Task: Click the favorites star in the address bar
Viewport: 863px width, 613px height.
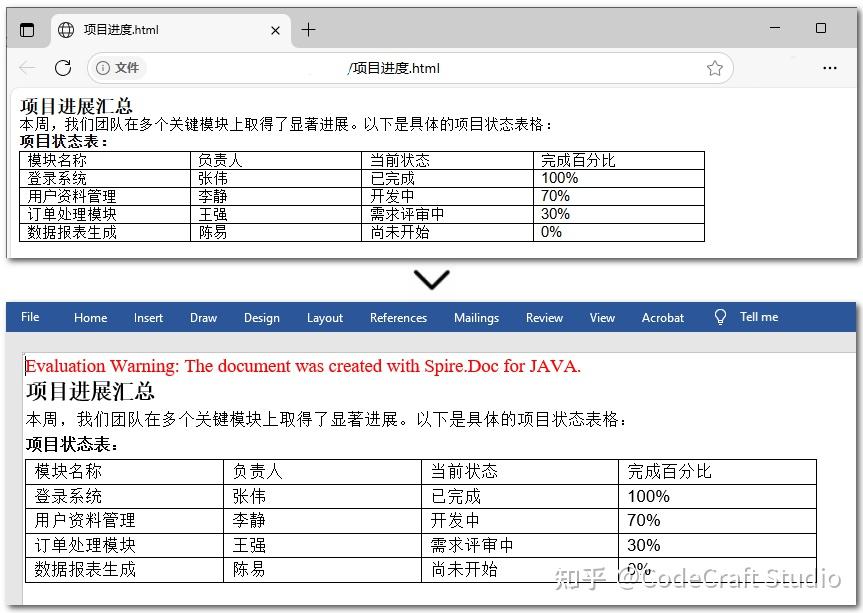Action: (x=714, y=68)
